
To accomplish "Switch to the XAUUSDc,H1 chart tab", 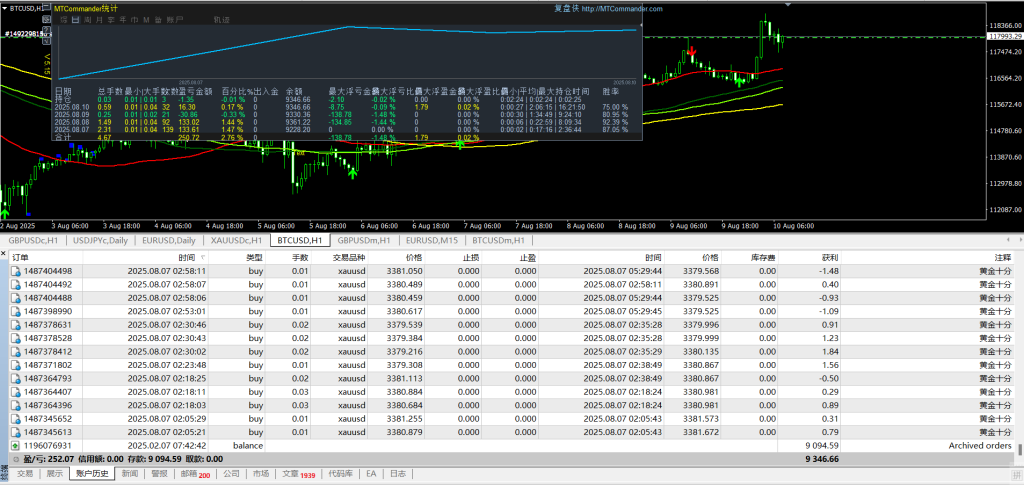I will [x=236, y=241].
